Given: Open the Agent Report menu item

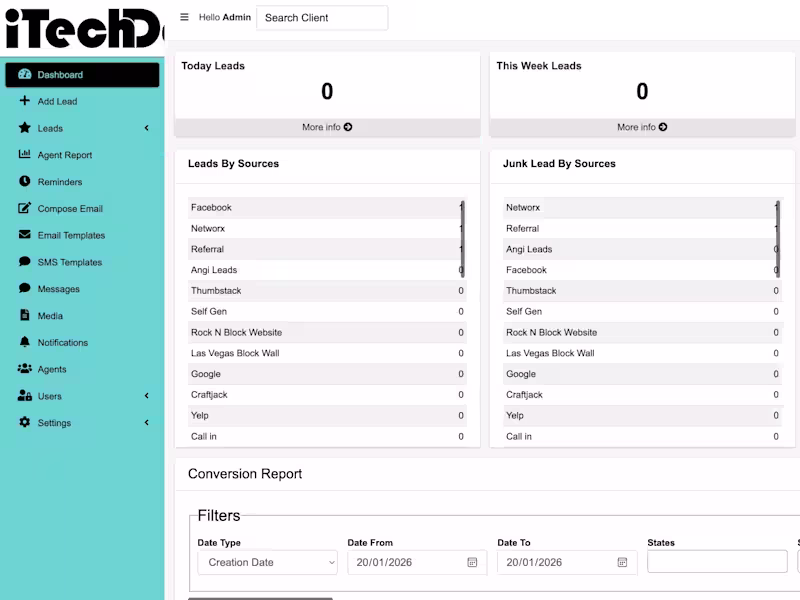Looking at the screenshot, I should [x=82, y=155].
